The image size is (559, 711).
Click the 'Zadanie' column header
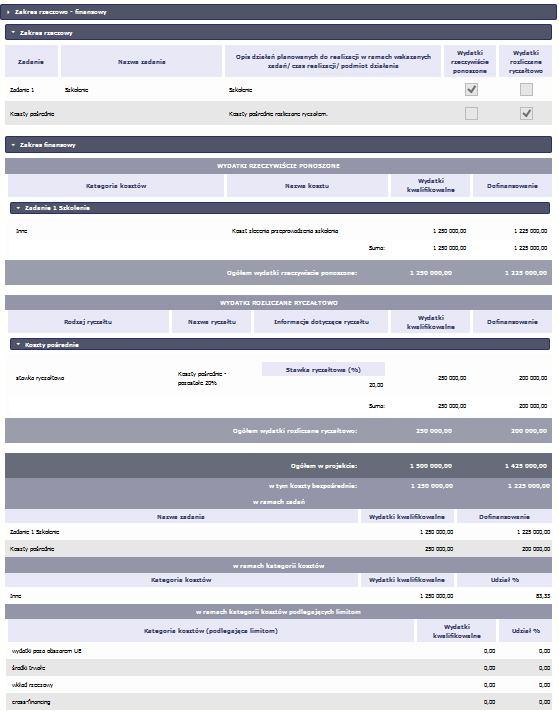31,61
